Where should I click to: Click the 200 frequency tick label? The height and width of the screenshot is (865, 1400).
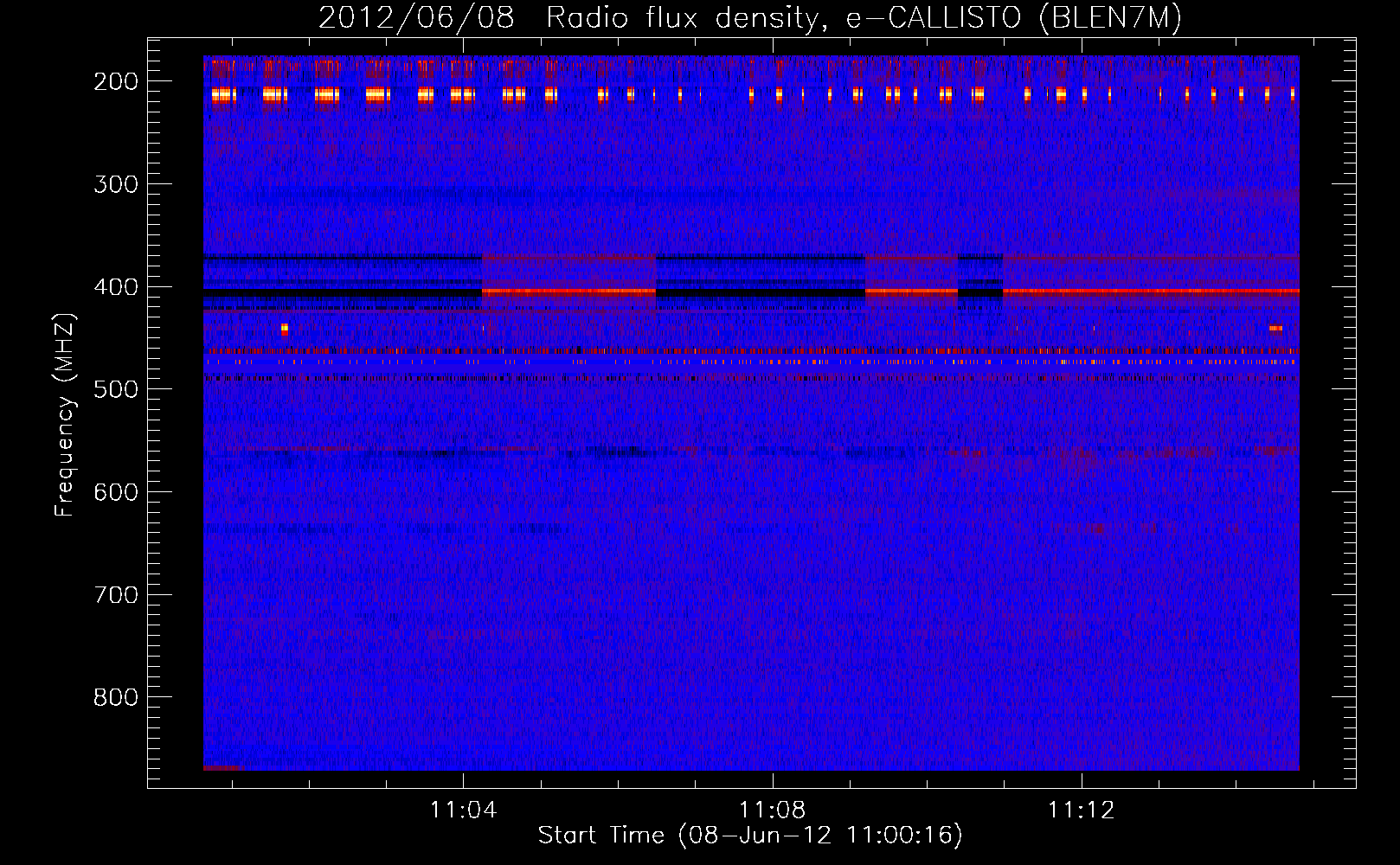pyautogui.click(x=116, y=81)
